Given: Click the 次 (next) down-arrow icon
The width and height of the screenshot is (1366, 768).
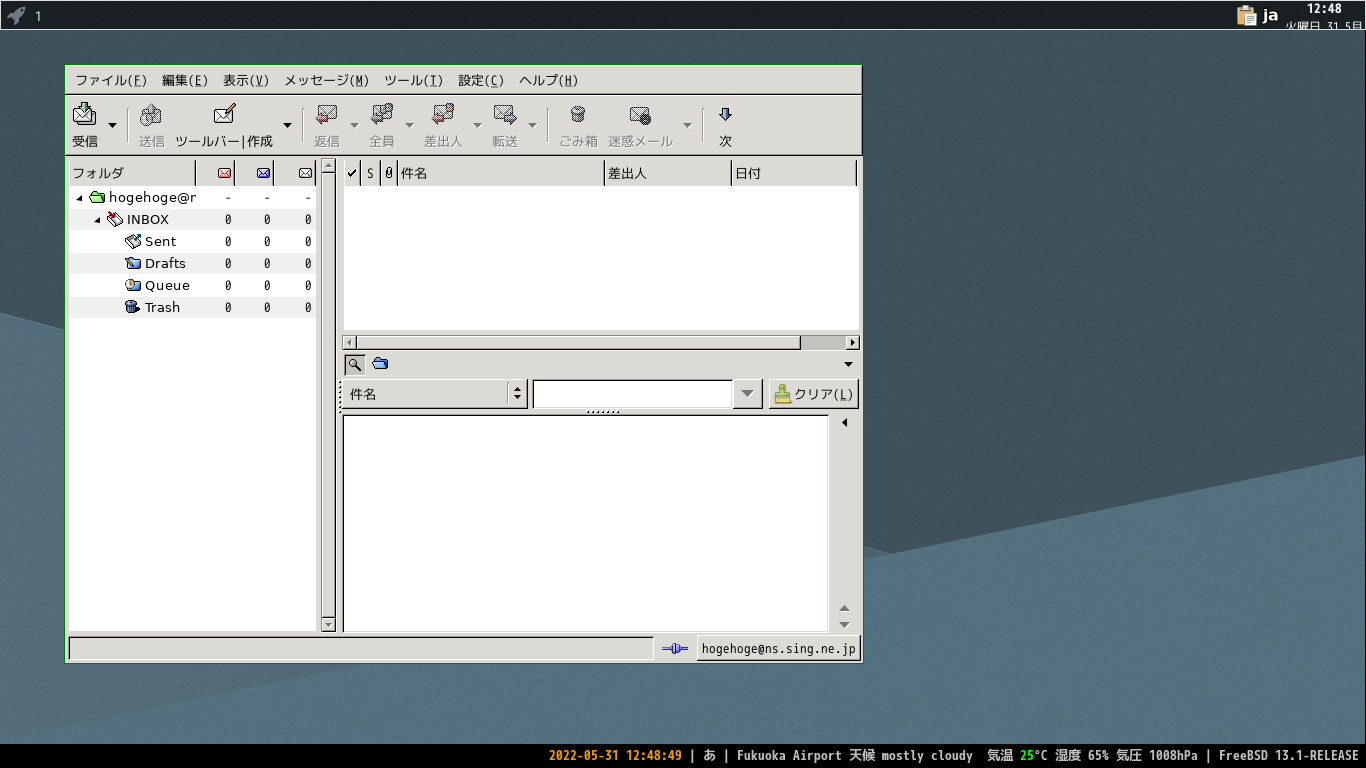Looking at the screenshot, I should (x=726, y=114).
